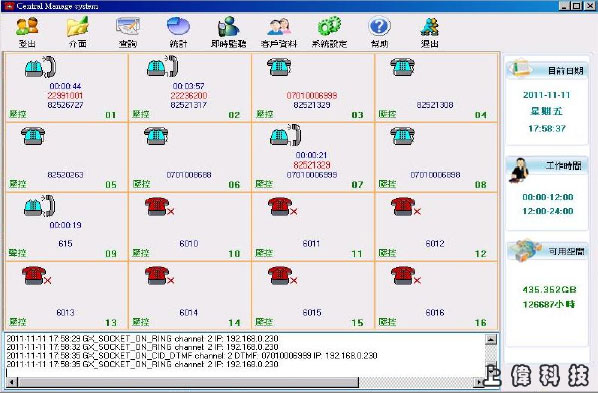
Task: Open 系統設定 green gears settings icon
Action: pos(329,27)
